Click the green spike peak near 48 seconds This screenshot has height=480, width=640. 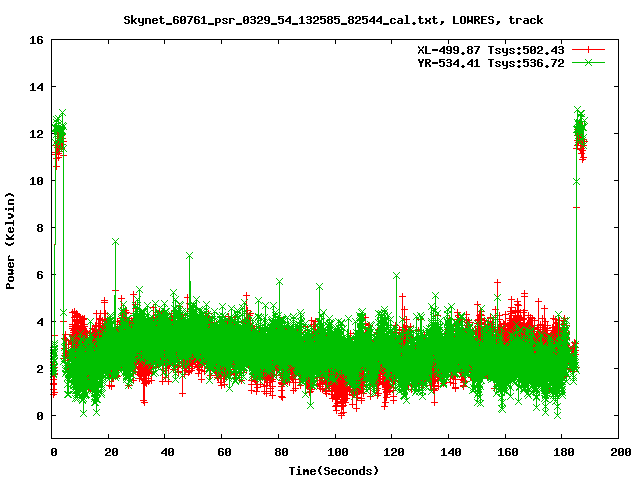[189, 256]
